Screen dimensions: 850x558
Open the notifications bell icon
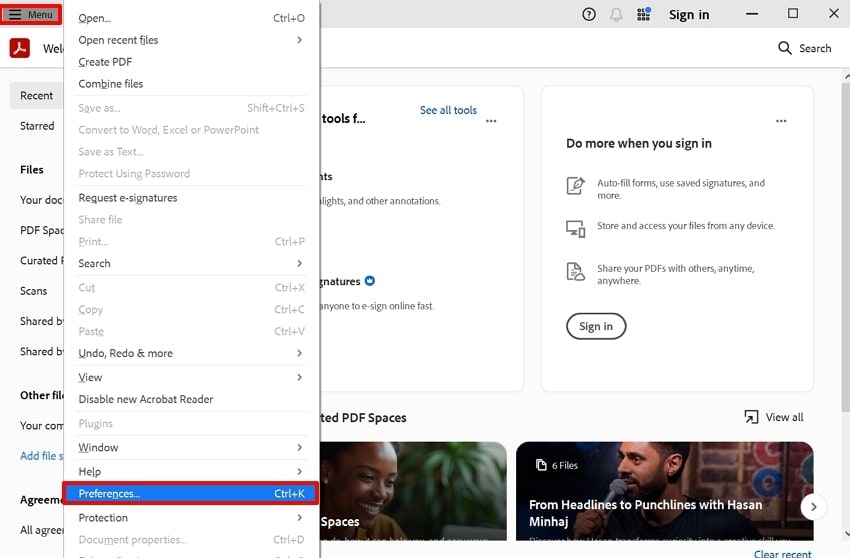(x=616, y=15)
